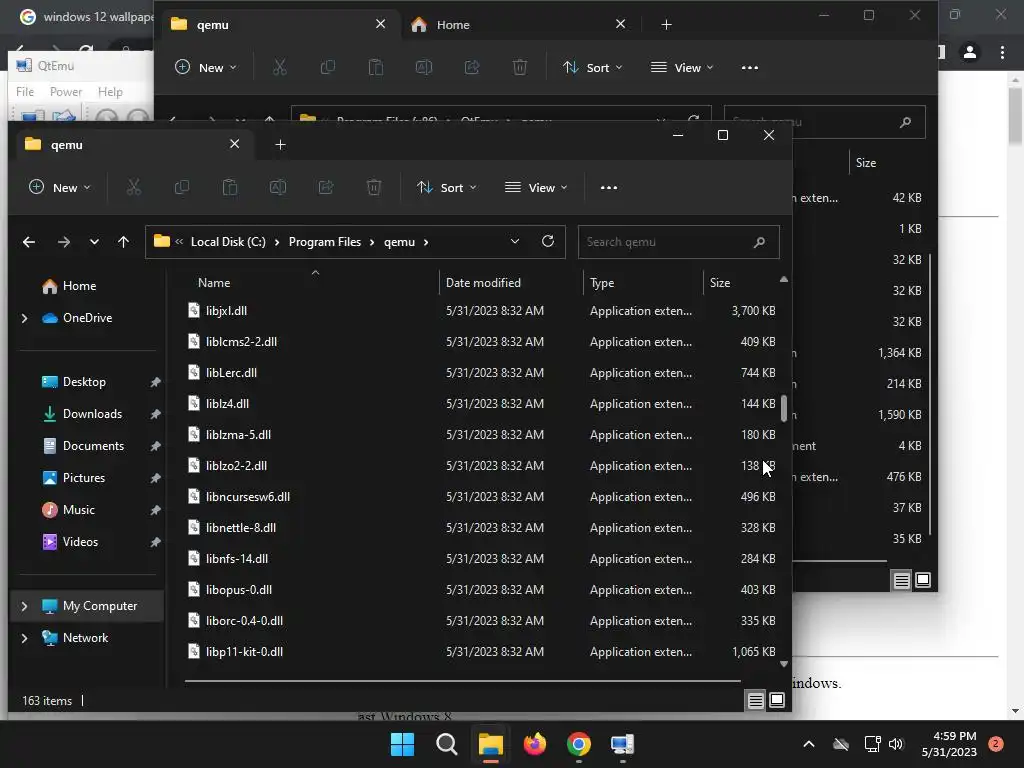Open the Sort dropdown in front qemu window
Screen dimensions: 1024x768
tap(447, 187)
